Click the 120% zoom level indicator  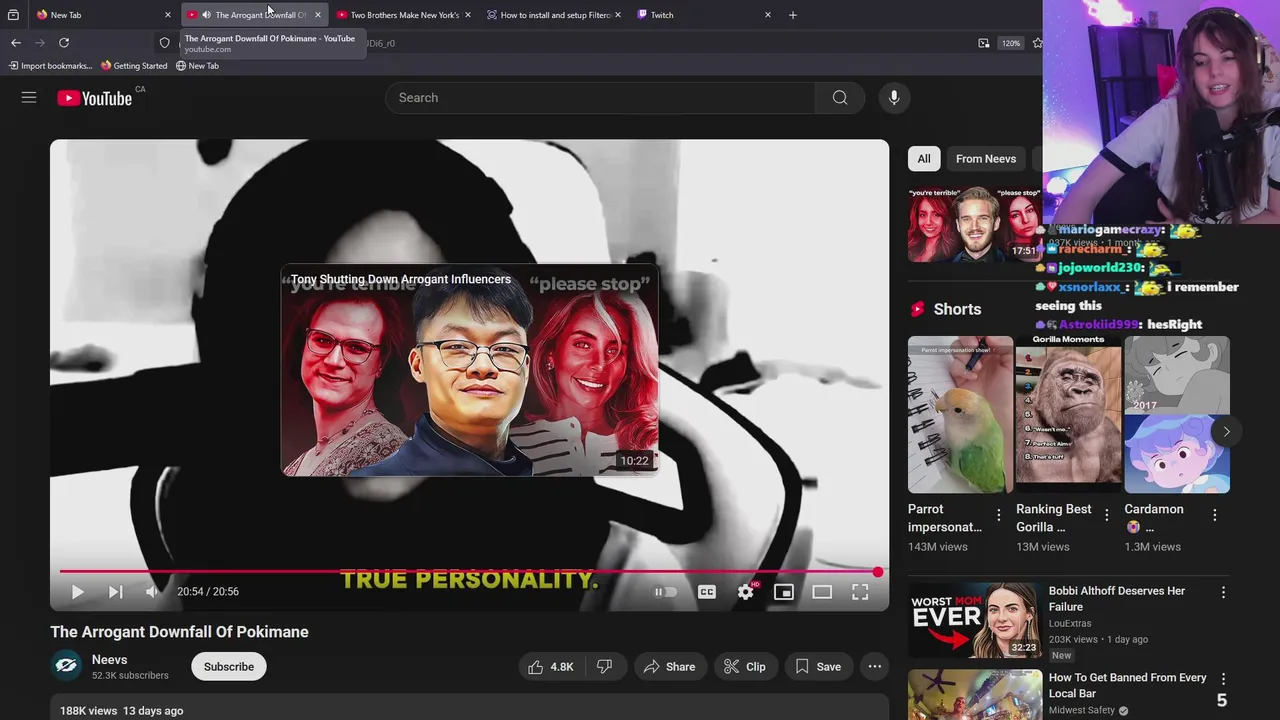click(1011, 43)
